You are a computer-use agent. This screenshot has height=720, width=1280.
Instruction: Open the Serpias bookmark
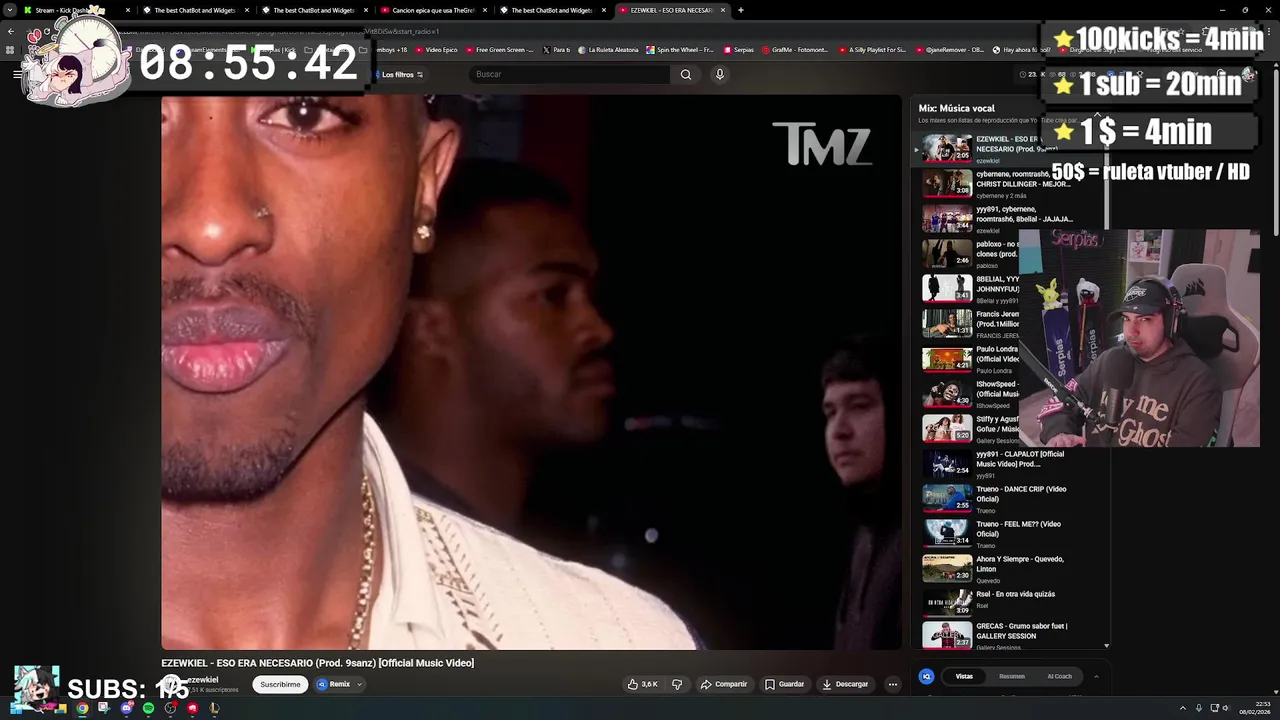pos(738,49)
